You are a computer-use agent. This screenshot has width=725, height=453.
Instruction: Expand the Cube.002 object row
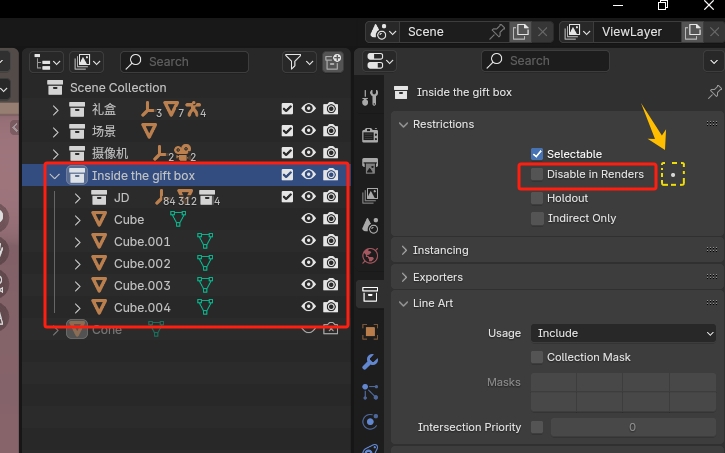point(77,264)
